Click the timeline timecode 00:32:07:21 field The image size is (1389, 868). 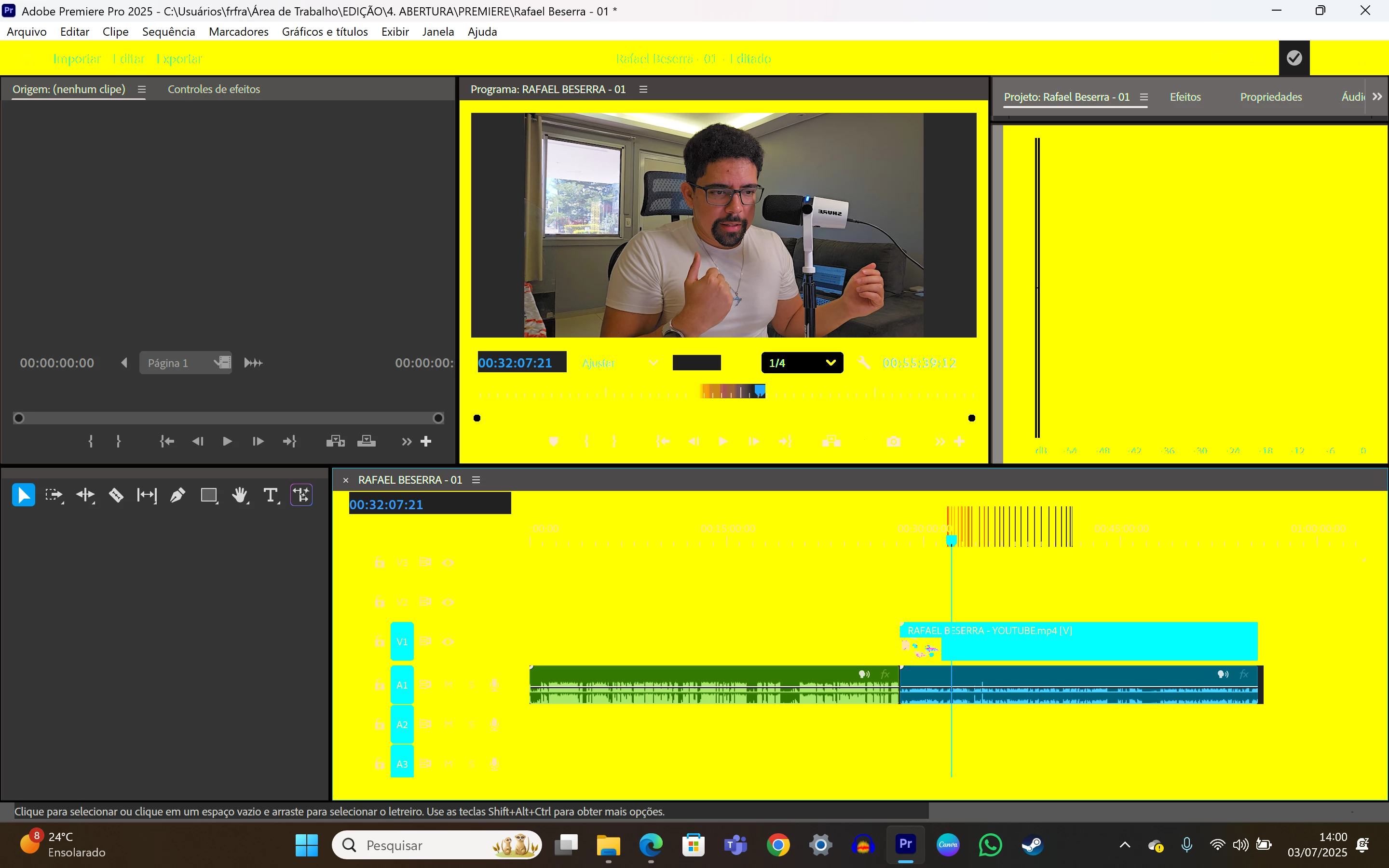tap(386, 504)
